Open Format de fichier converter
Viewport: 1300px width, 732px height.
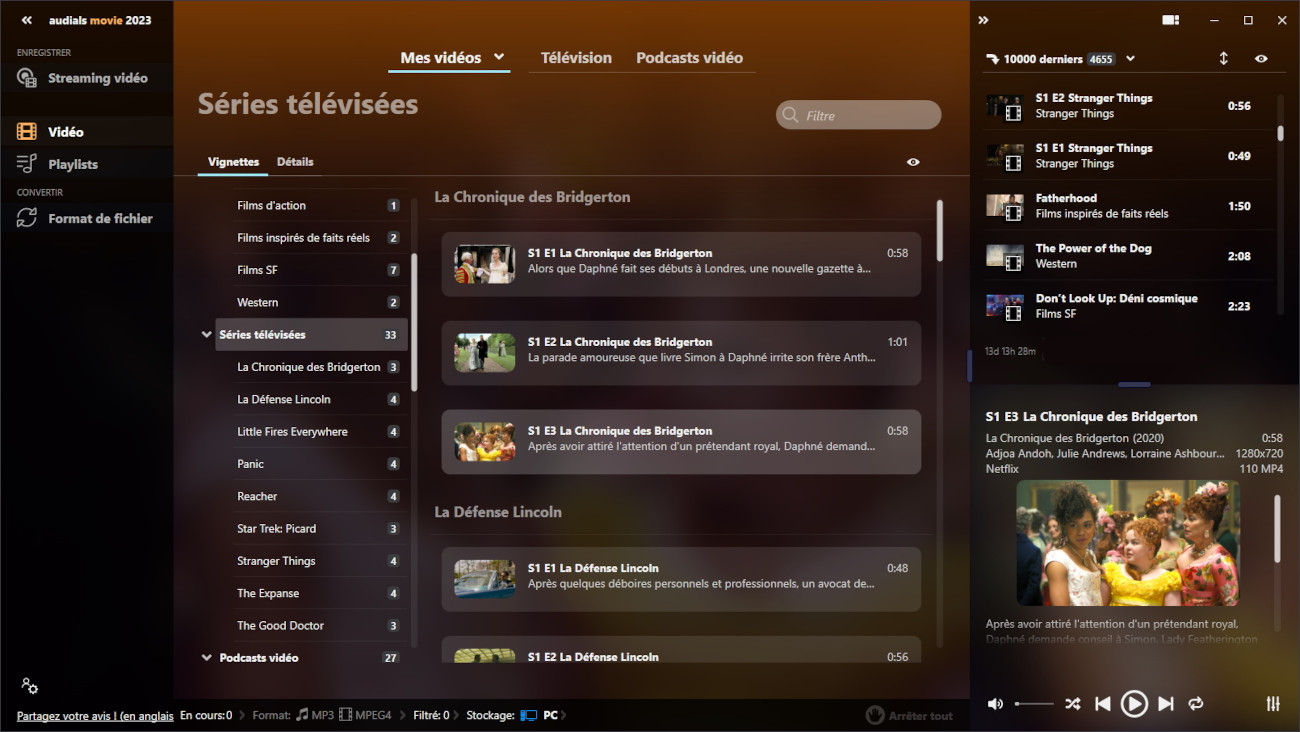click(x=86, y=218)
